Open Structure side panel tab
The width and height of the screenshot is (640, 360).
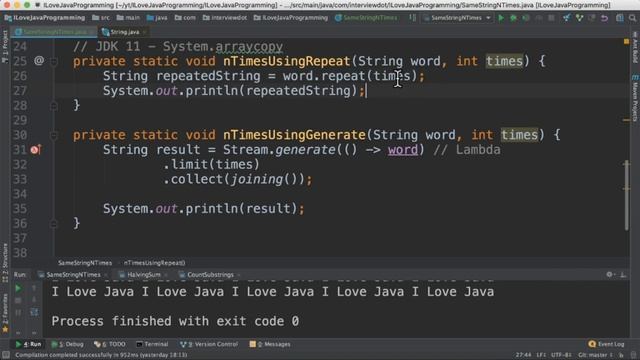coord(5,263)
